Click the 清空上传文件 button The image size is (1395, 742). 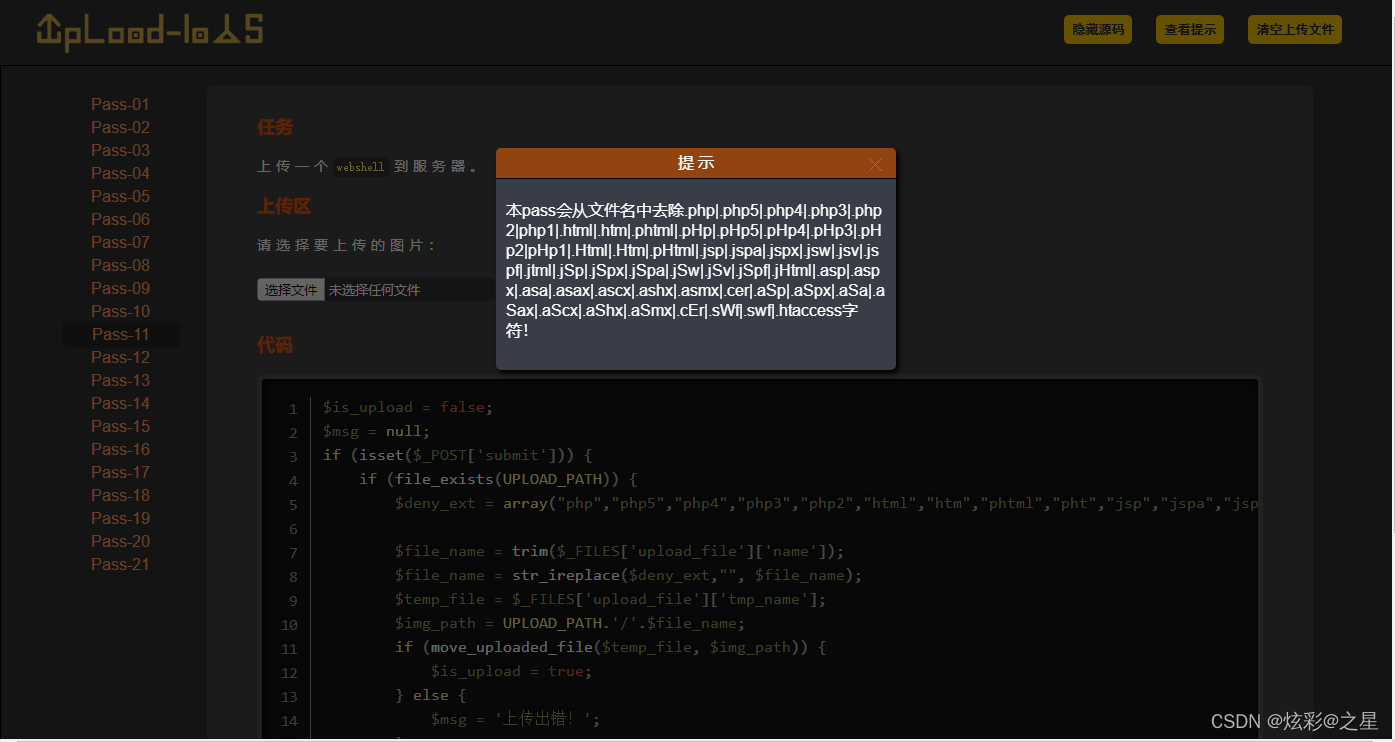tap(1295, 30)
